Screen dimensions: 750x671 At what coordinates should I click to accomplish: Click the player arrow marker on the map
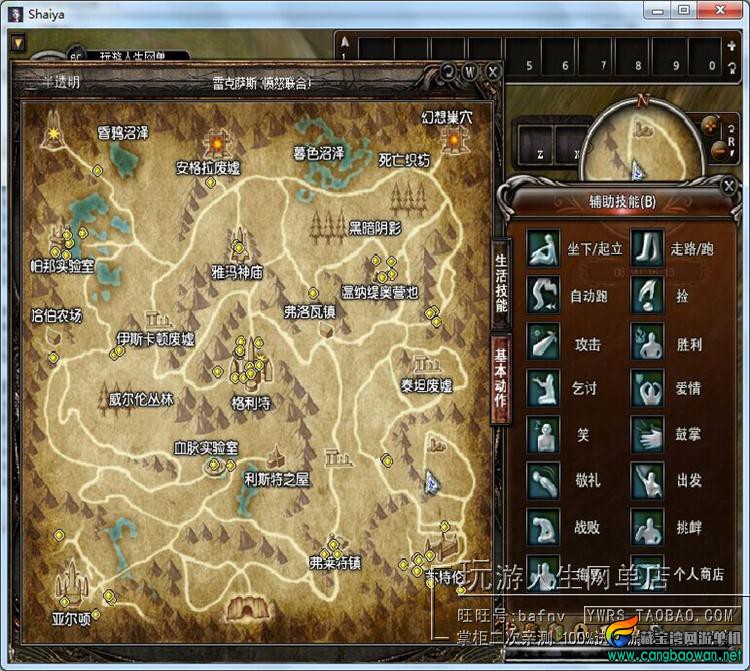click(431, 482)
